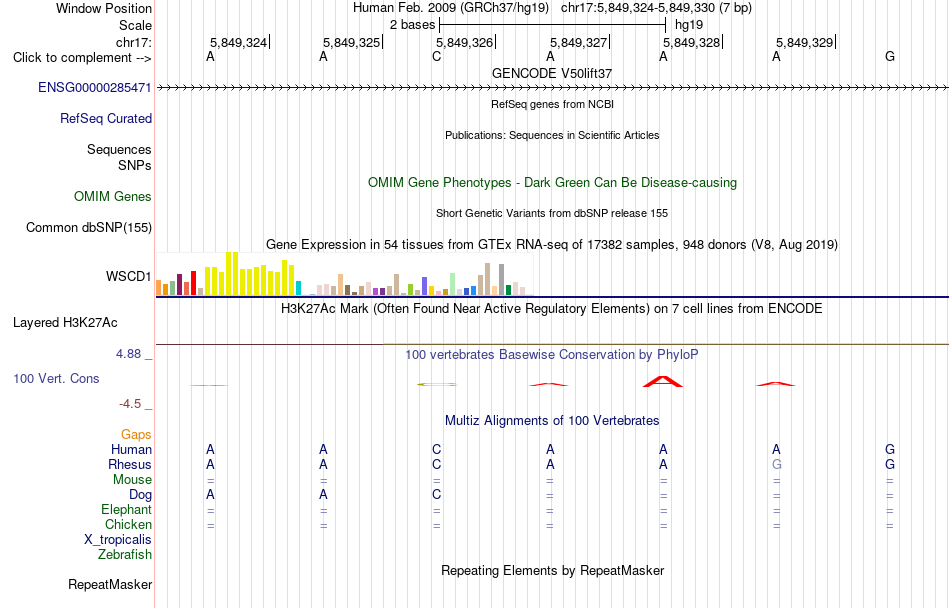This screenshot has width=950, height=608.
Task: Click the GTEx Gene Expression track title
Action: (552, 245)
